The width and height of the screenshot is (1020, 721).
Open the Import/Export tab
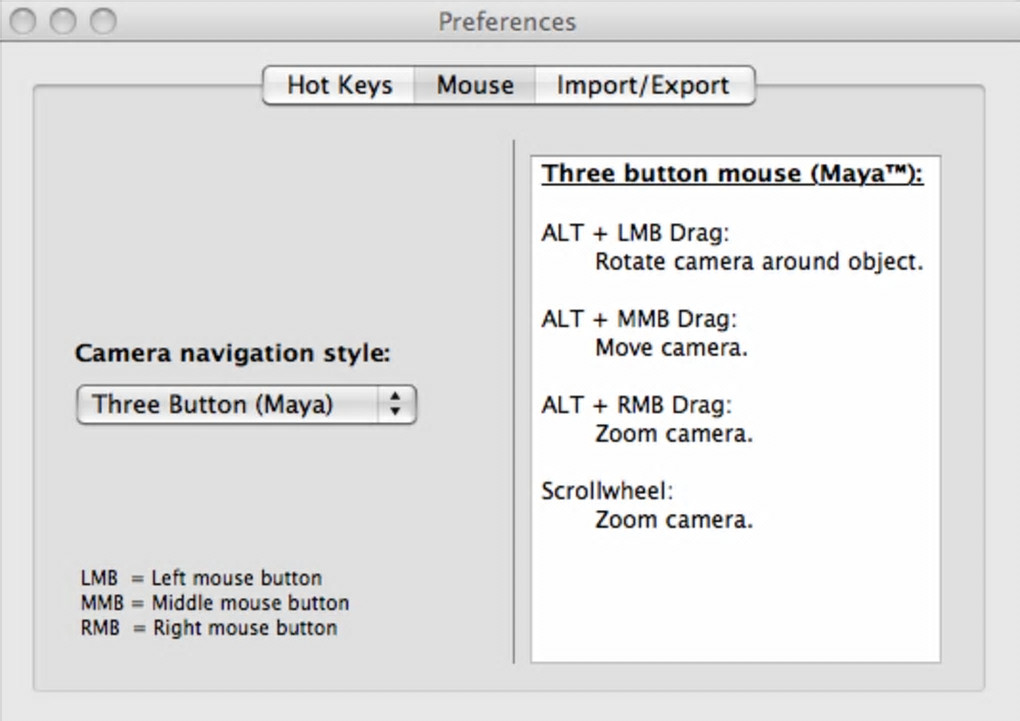[x=643, y=86]
